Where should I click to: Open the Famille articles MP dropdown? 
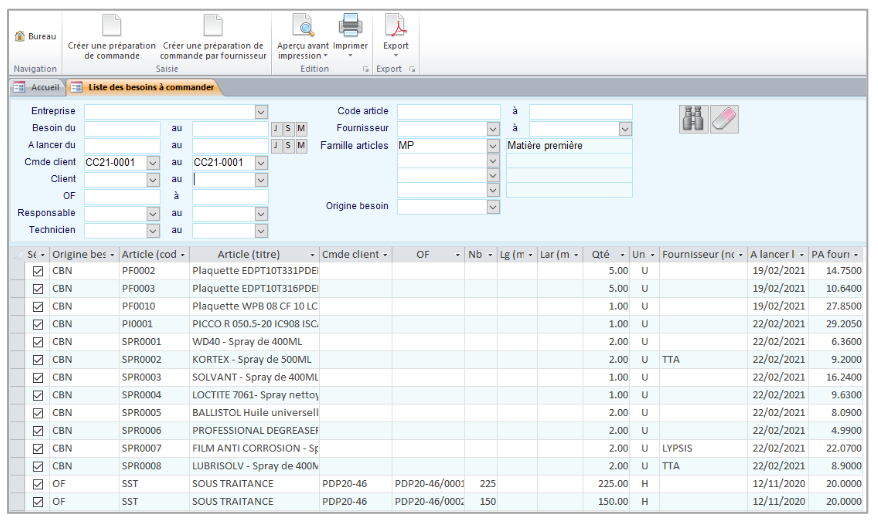click(x=493, y=146)
